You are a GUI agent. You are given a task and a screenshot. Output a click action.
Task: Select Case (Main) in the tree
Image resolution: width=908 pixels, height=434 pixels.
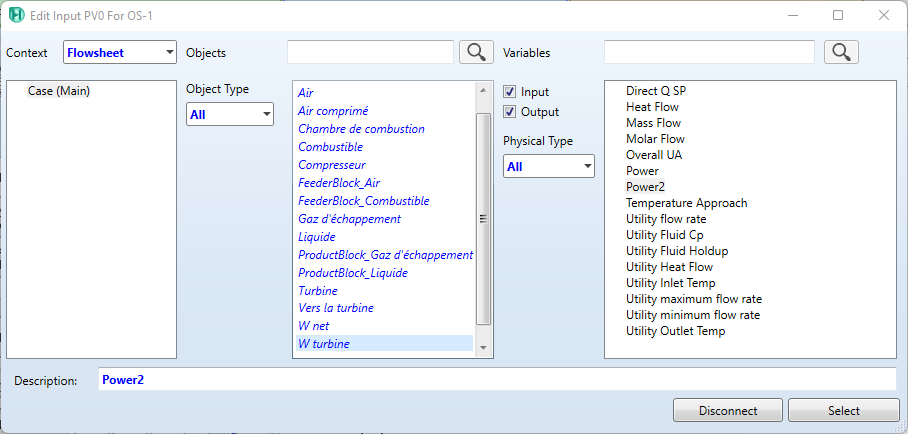pyautogui.click(x=59, y=91)
